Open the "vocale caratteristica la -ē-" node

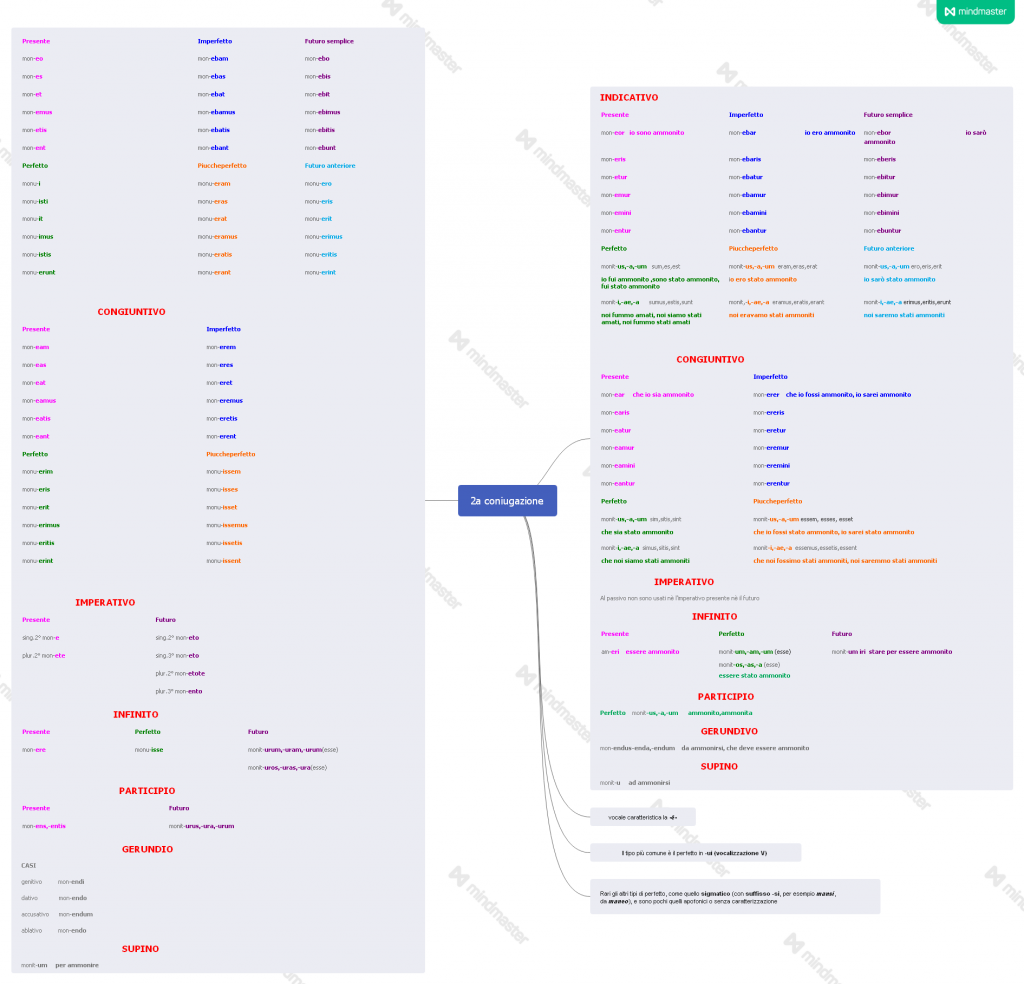tap(642, 817)
